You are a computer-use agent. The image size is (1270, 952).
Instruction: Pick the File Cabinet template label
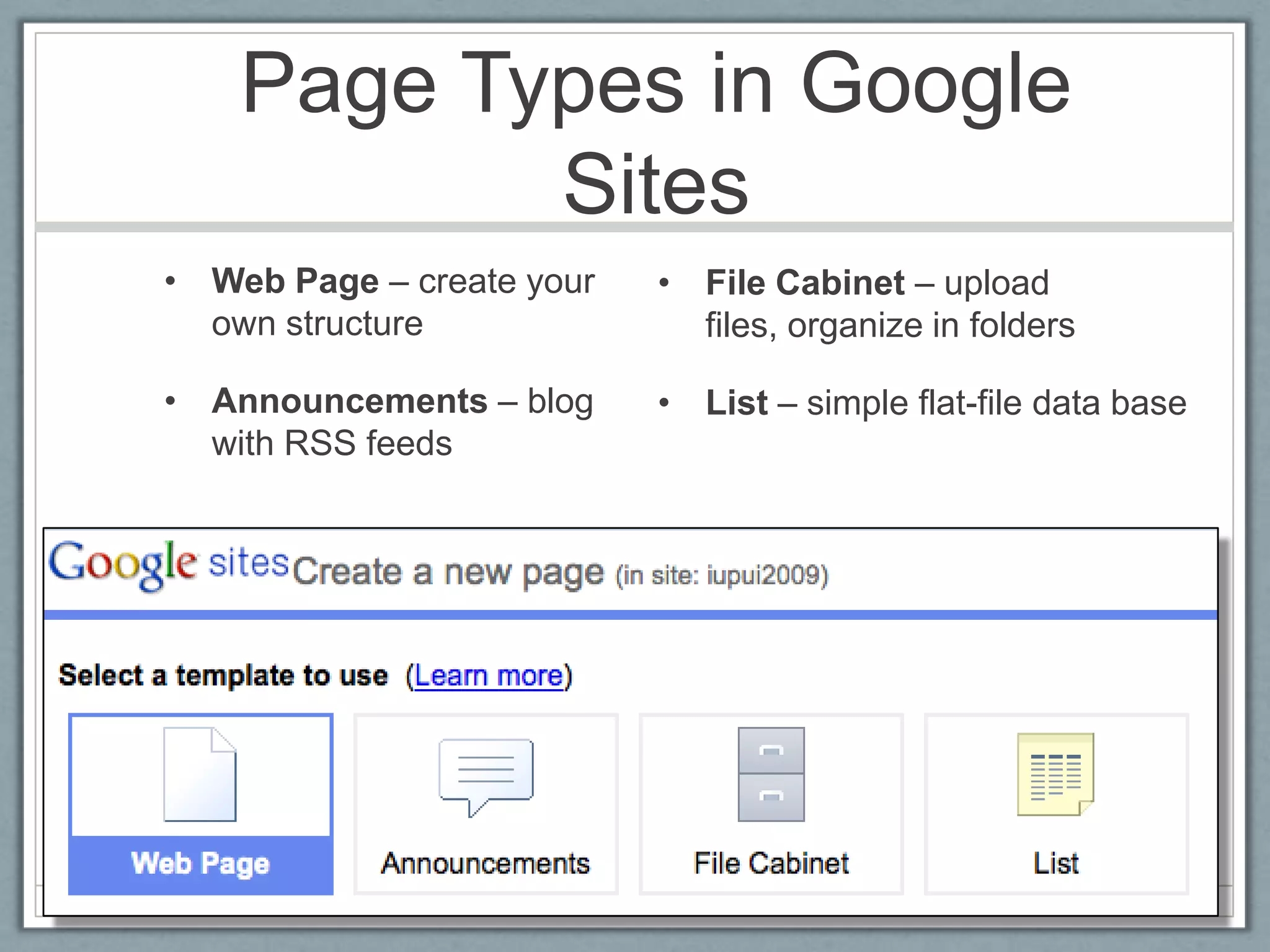[771, 863]
